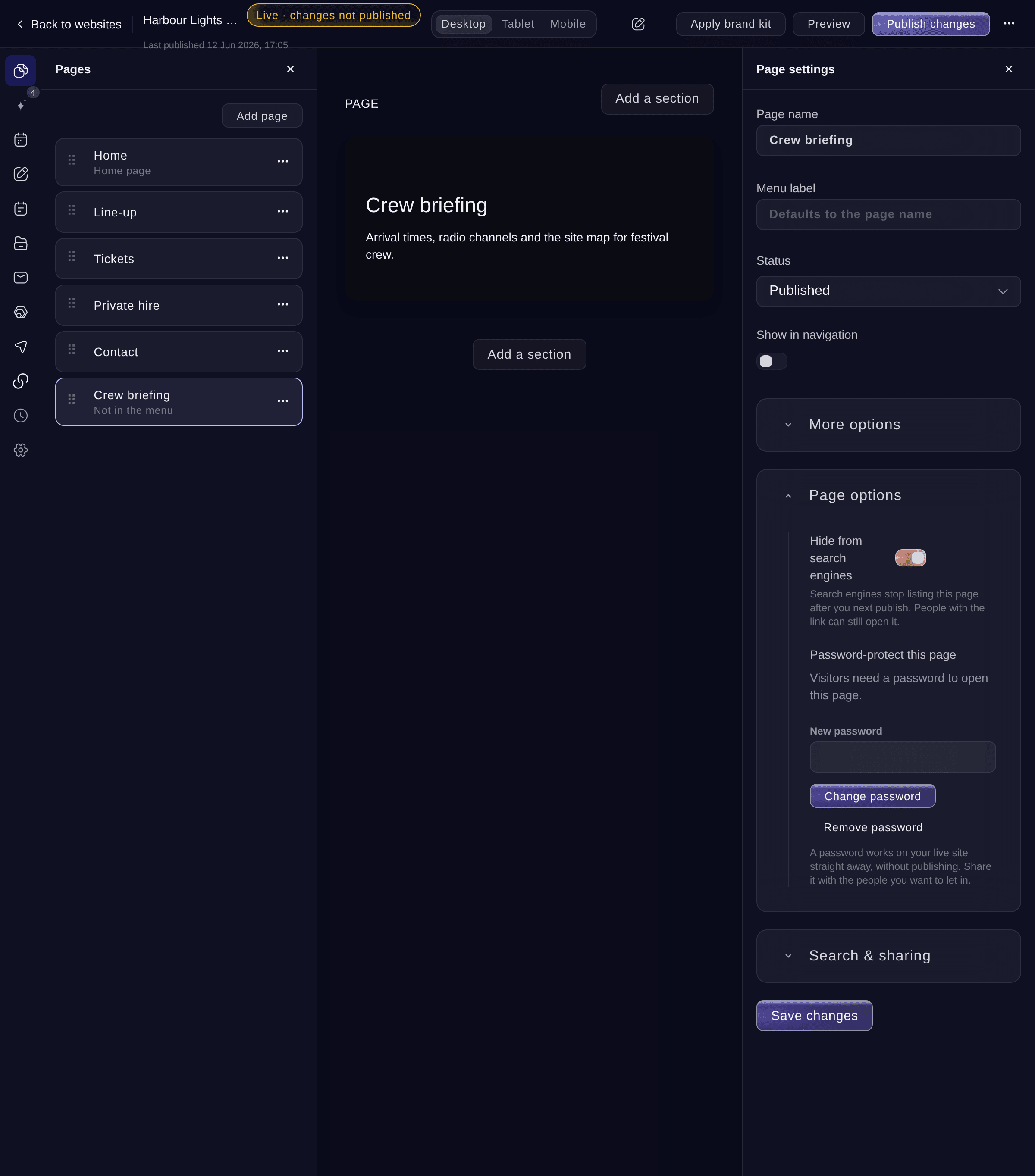
Task: Click the Add page button
Action: 262,116
